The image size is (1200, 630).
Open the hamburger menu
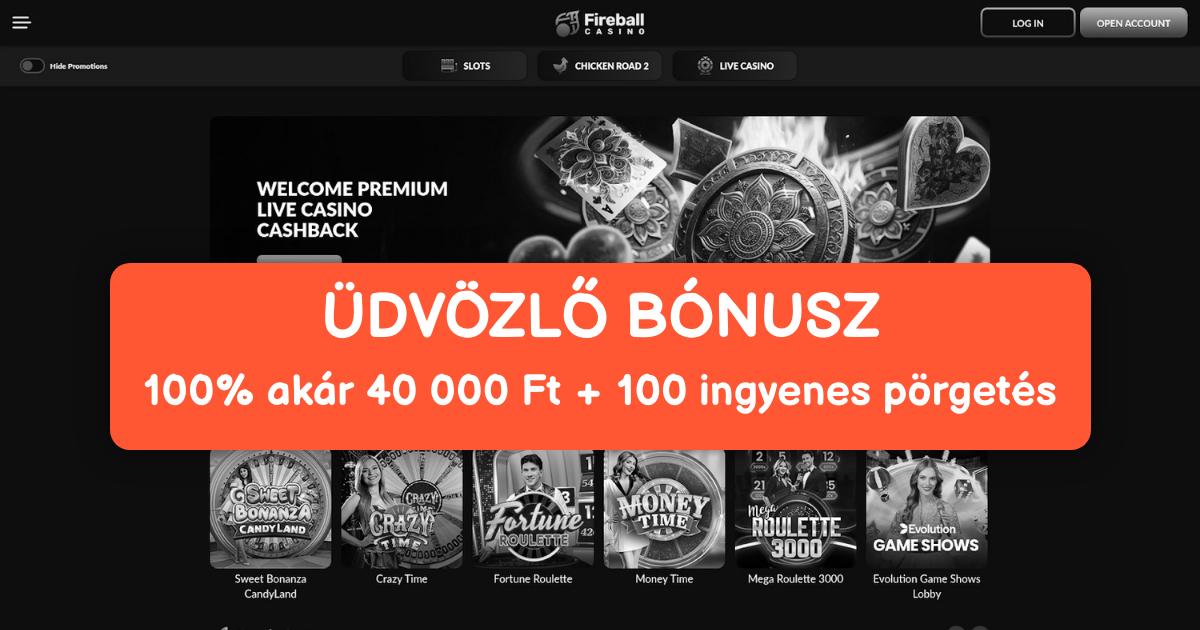coord(21,23)
